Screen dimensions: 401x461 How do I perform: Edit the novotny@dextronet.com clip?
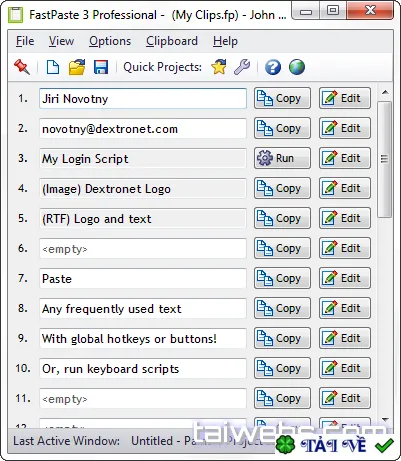345,128
